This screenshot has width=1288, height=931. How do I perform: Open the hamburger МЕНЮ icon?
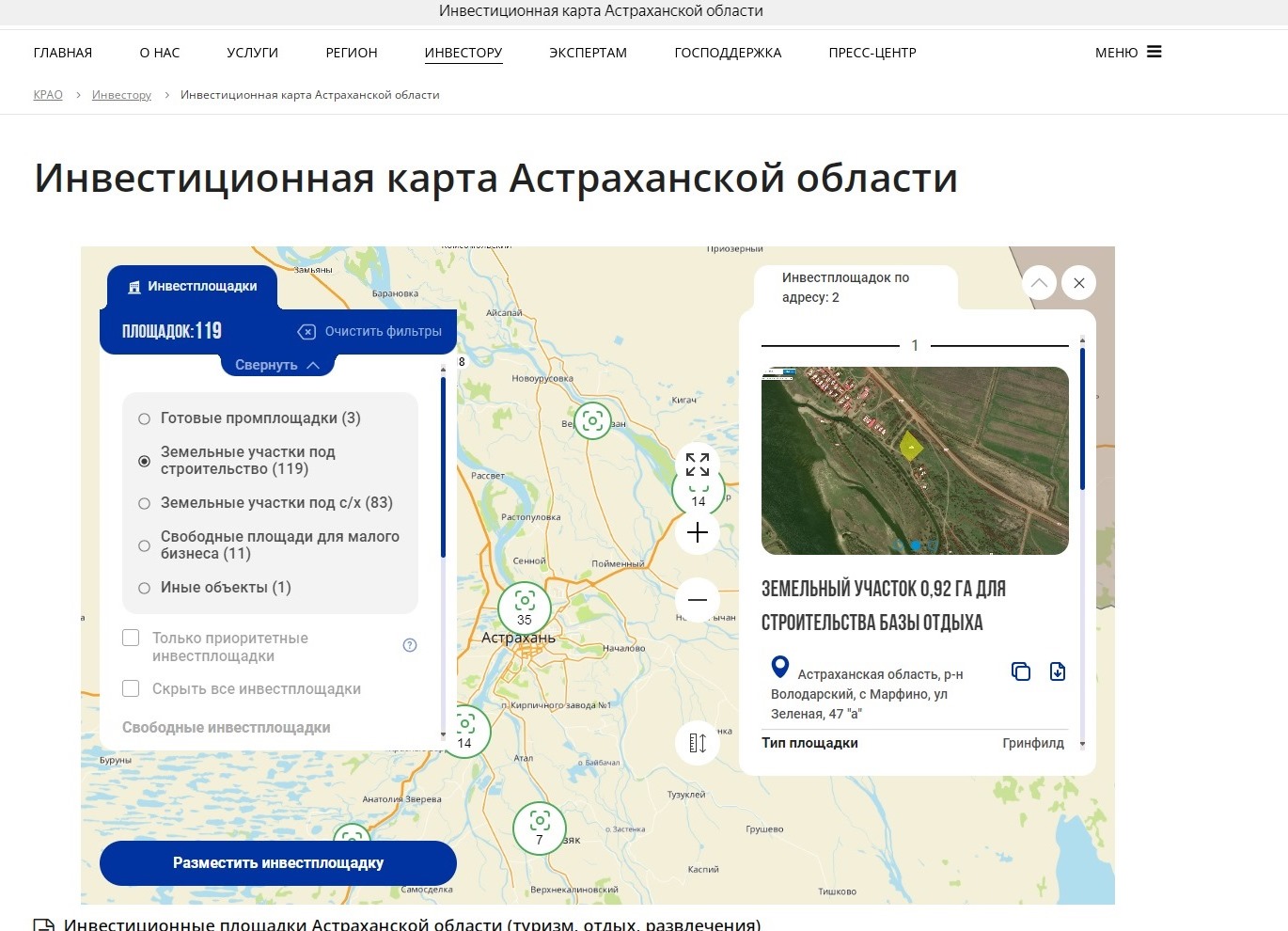click(x=1154, y=52)
